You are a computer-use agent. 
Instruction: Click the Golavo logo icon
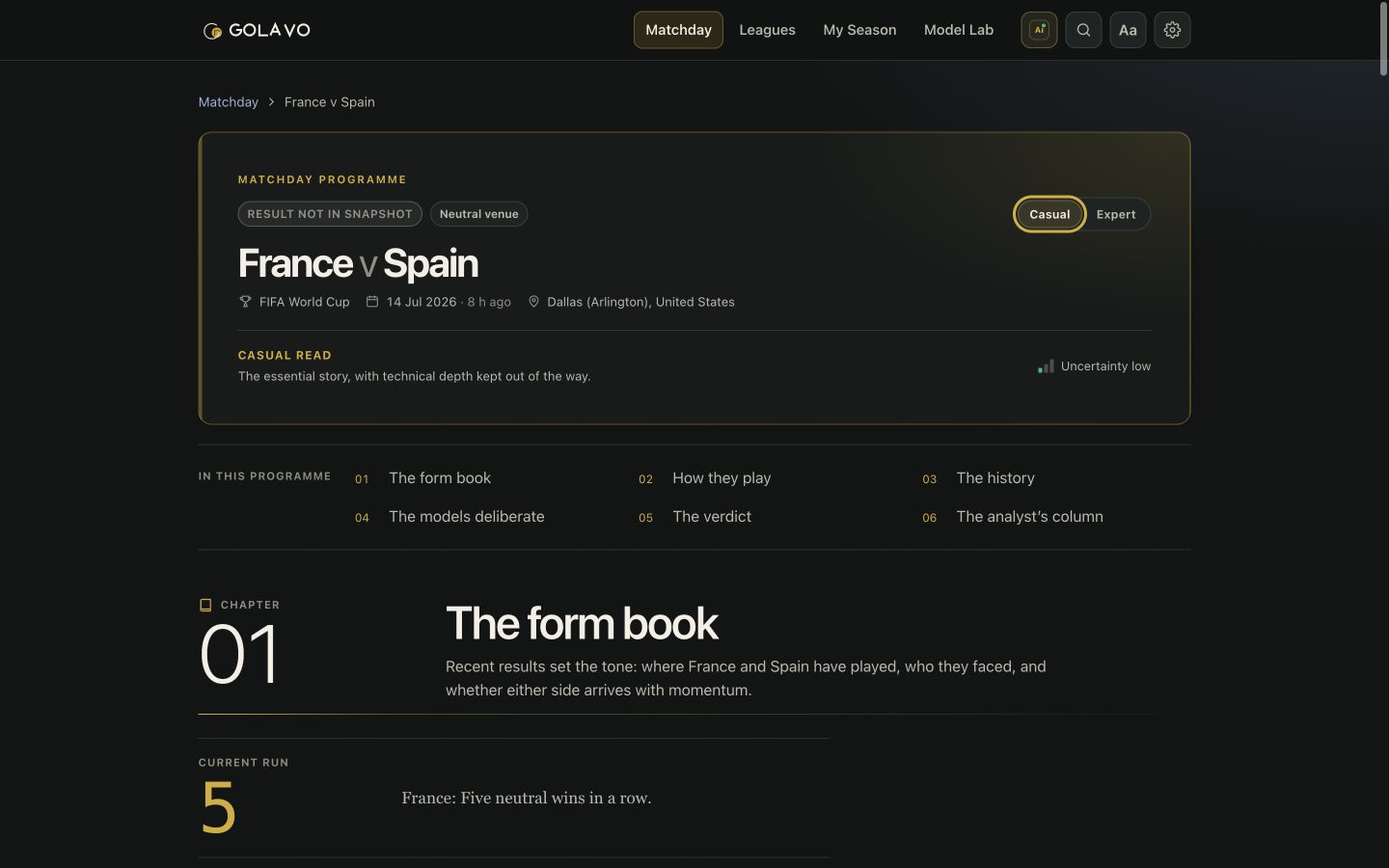212,31
